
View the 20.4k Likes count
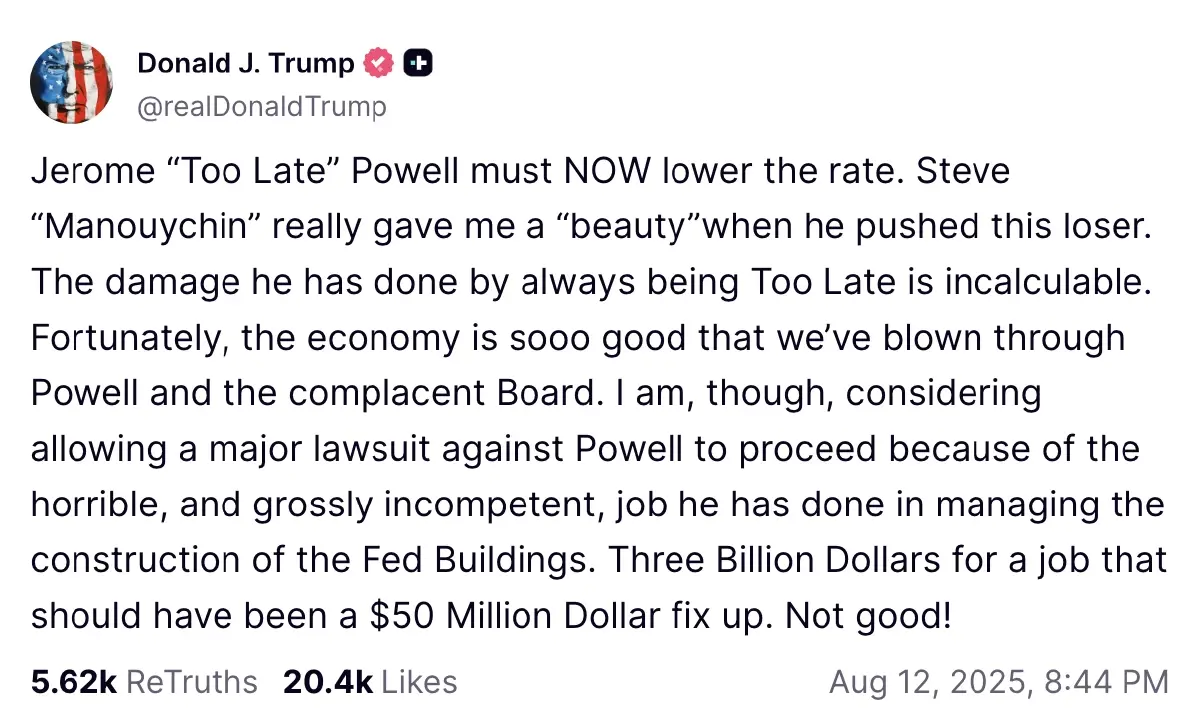click(328, 682)
